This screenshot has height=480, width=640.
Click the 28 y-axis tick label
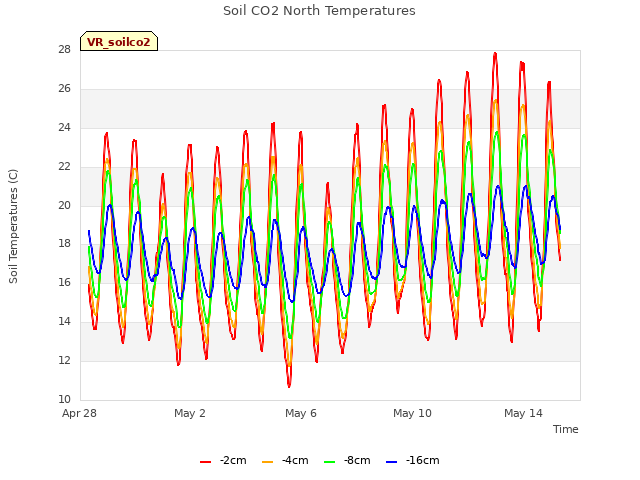coord(64,50)
